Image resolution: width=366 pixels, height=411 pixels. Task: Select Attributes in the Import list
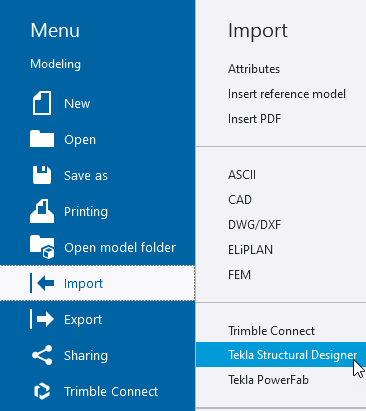[254, 69]
